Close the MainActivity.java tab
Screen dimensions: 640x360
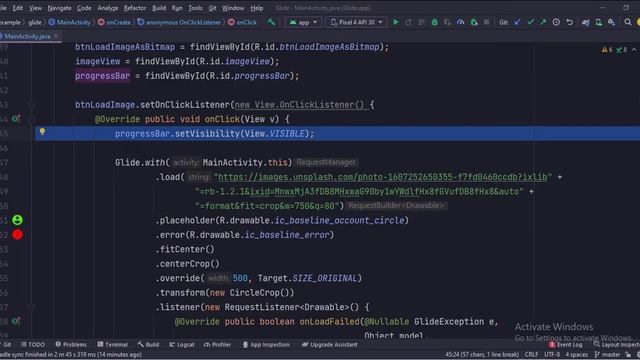[56, 36]
